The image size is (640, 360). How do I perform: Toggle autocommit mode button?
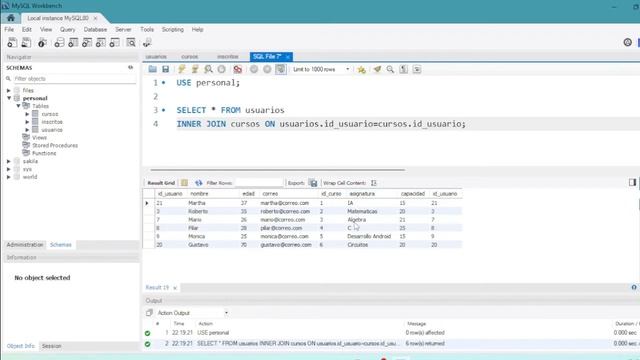click(x=280, y=69)
